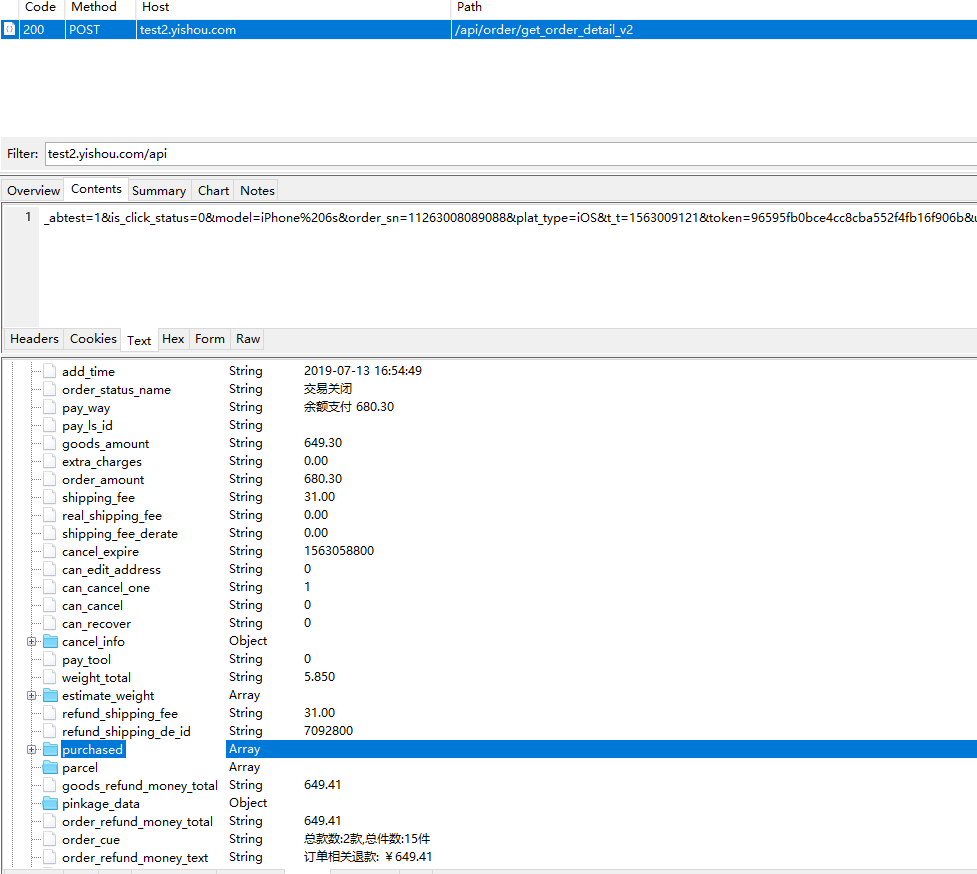The image size is (977, 874).
Task: Expand the purchased array node
Action: [x=32, y=749]
